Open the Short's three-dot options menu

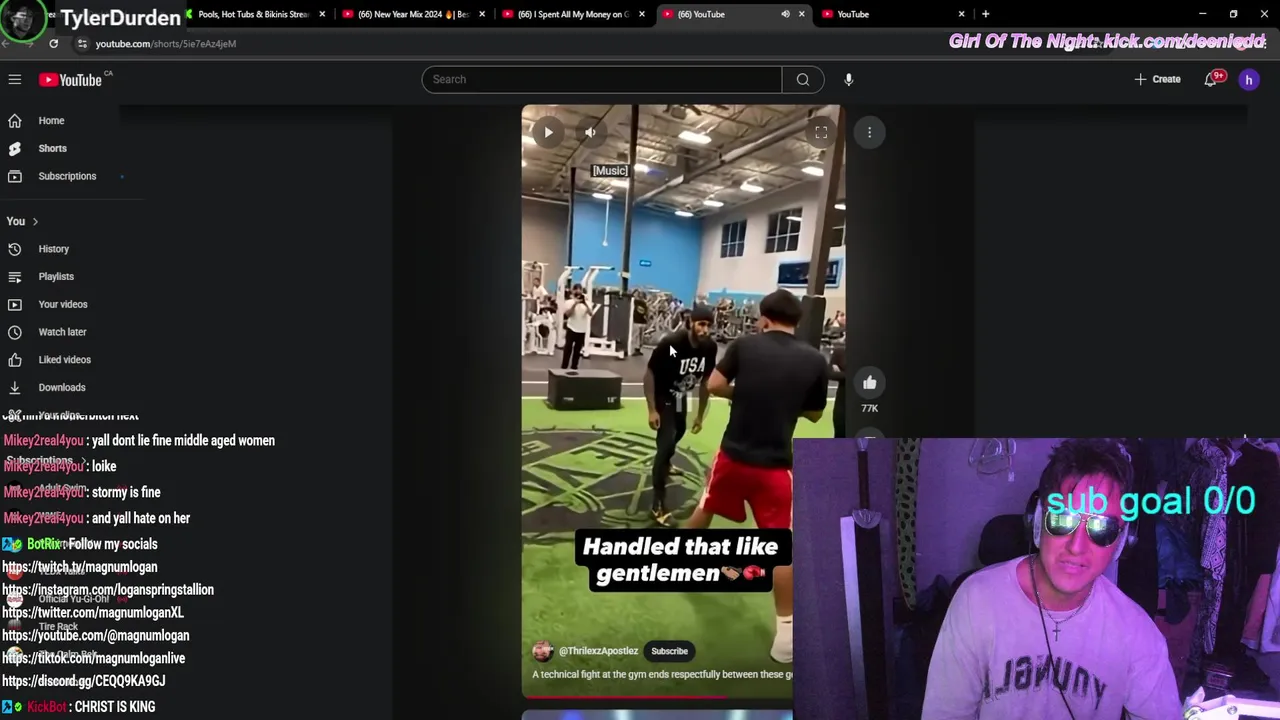click(x=869, y=132)
